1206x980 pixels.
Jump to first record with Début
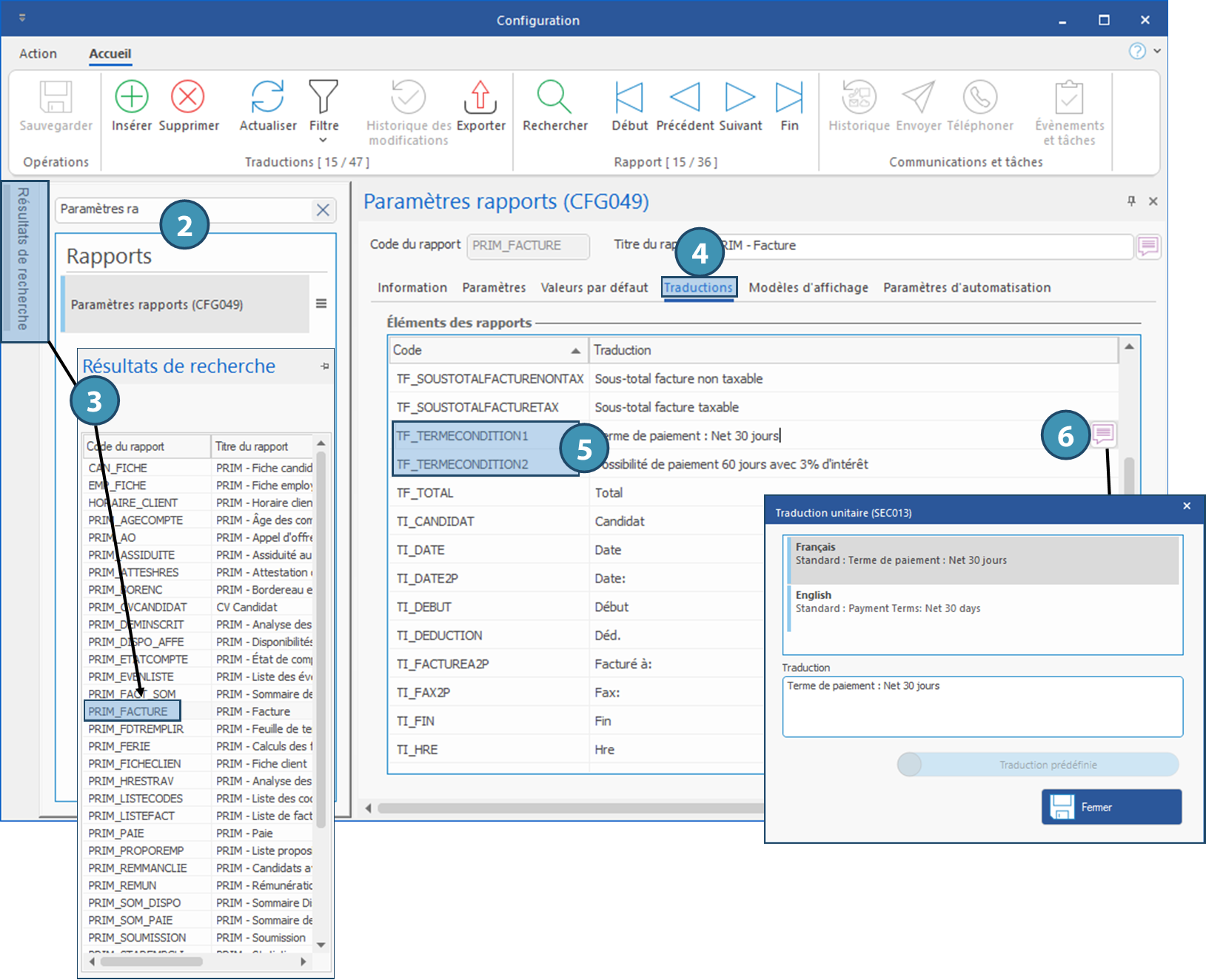(629, 97)
